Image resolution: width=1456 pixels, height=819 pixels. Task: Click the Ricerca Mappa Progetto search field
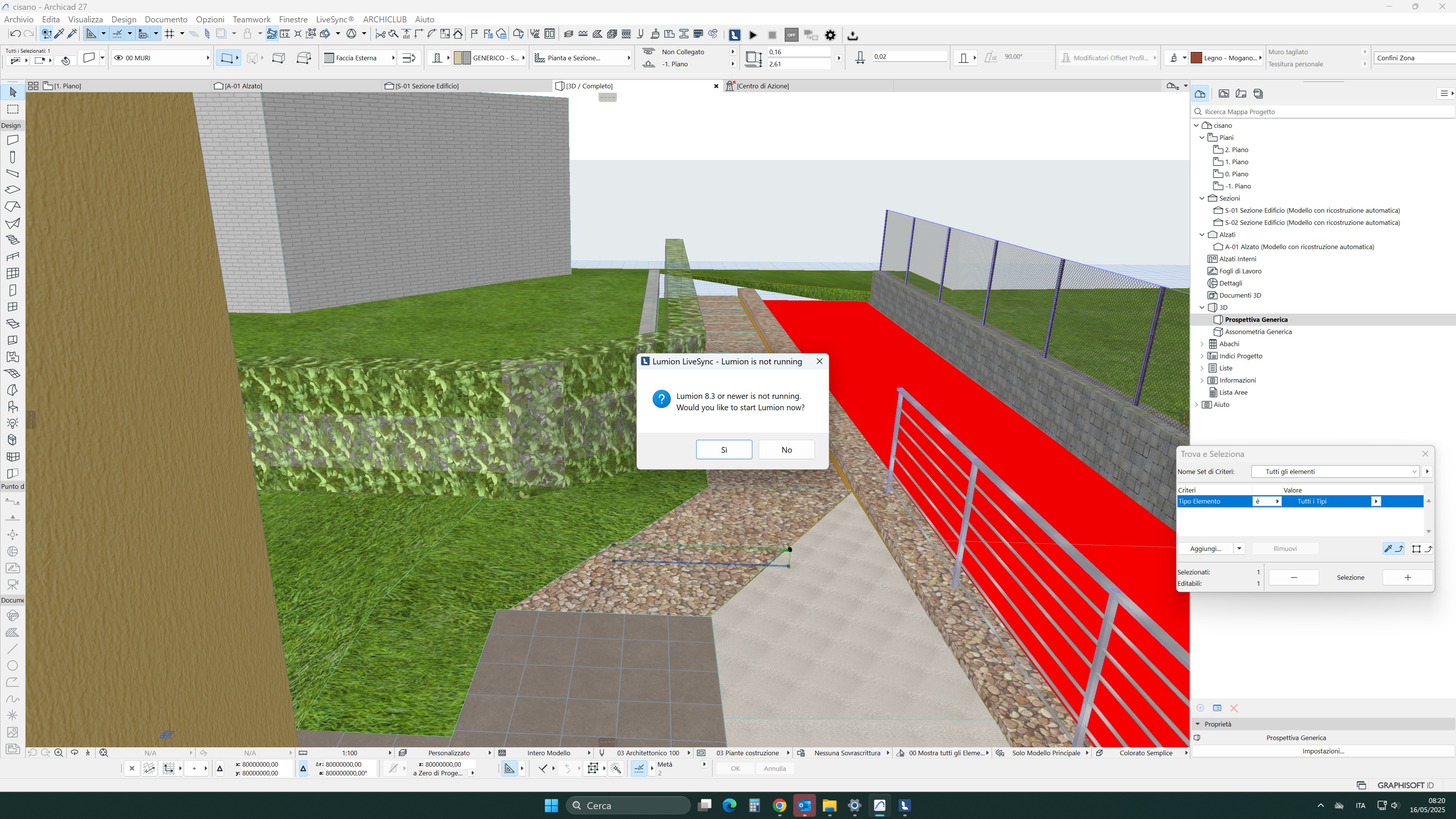(x=1323, y=111)
